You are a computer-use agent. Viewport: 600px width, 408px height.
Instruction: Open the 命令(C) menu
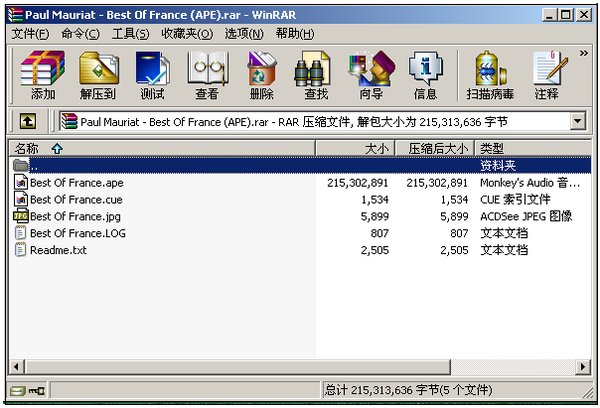click(x=80, y=34)
